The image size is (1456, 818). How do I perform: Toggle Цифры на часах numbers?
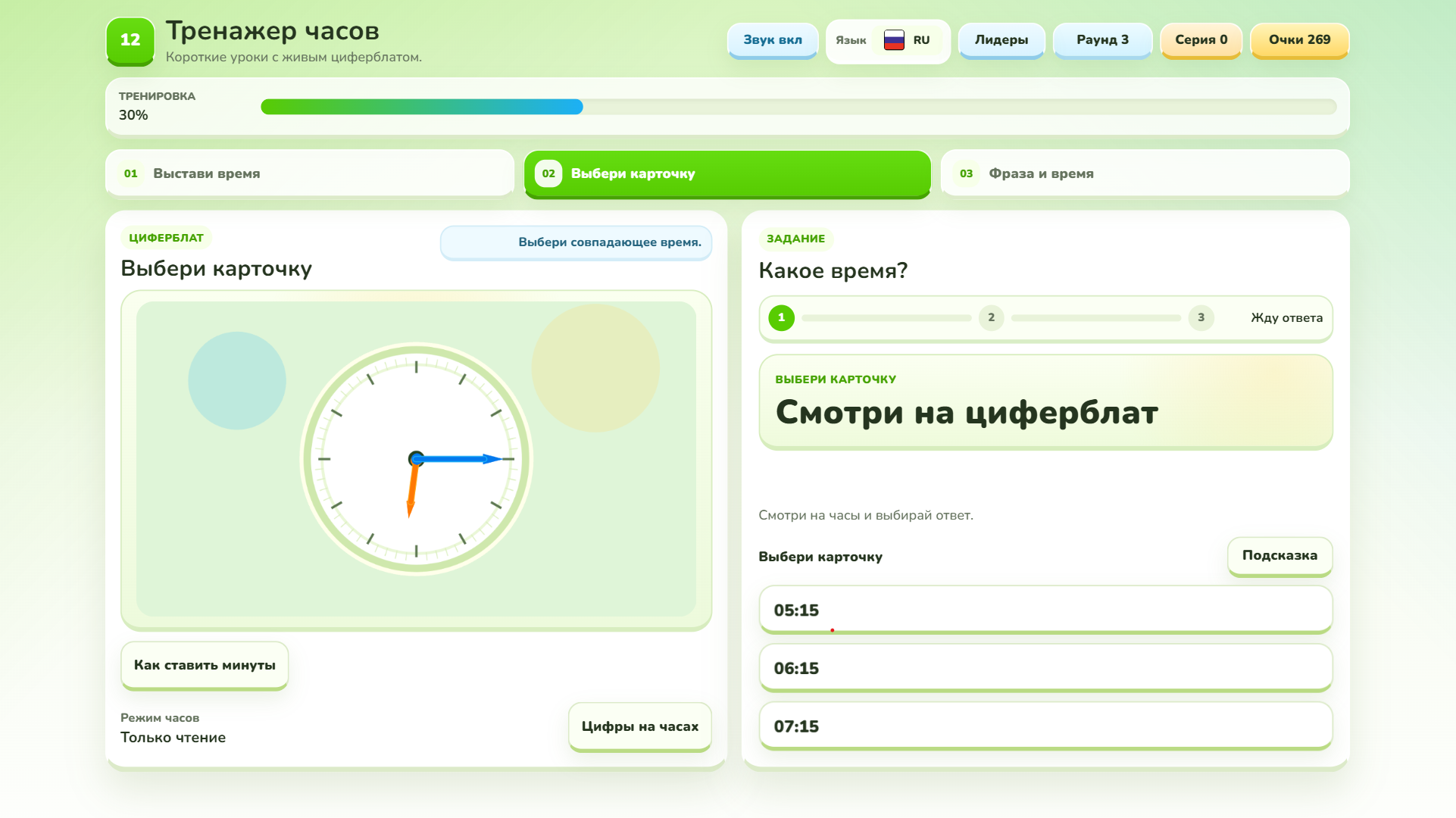[639, 726]
